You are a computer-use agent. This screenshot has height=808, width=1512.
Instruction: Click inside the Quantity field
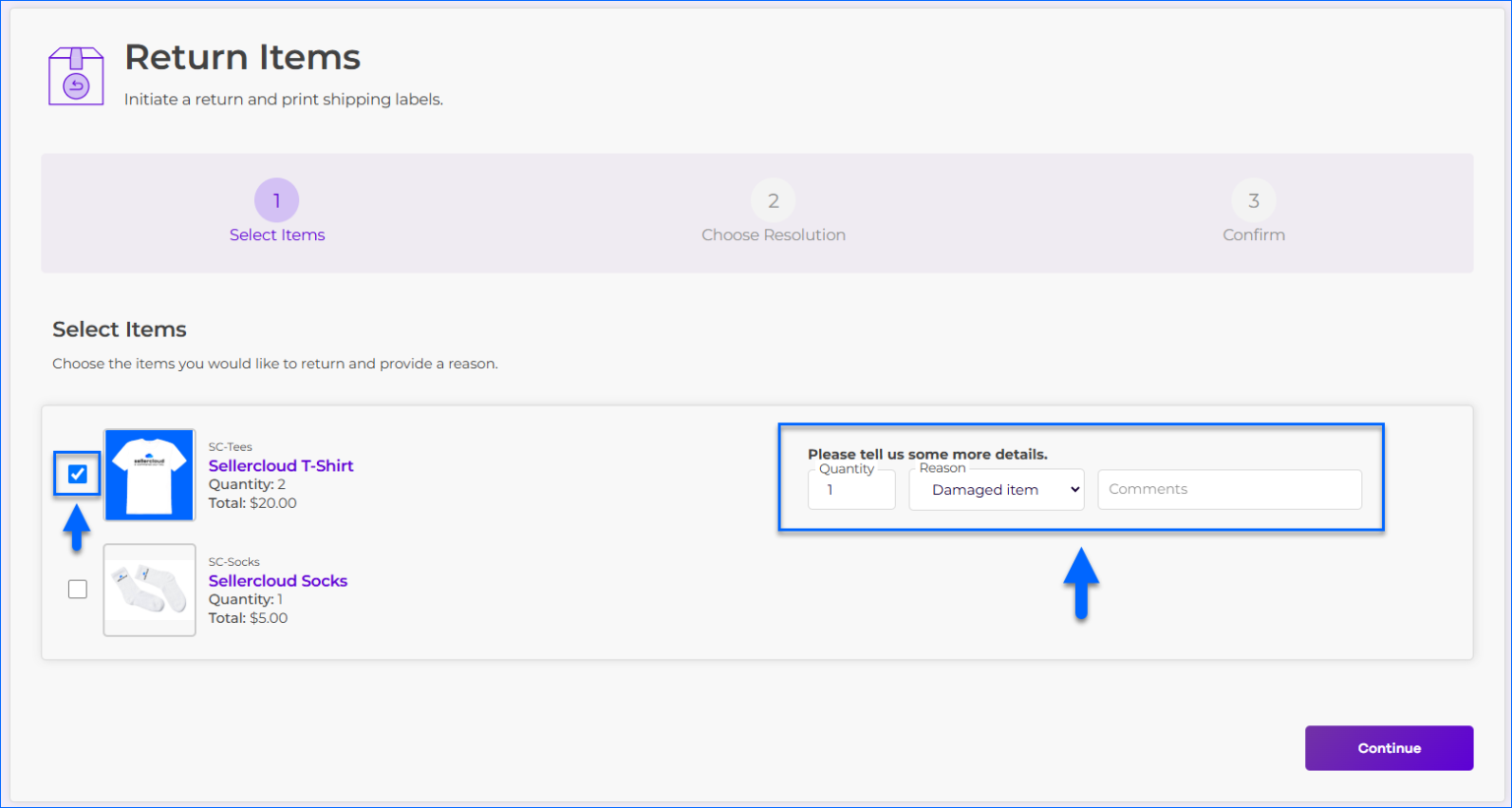point(850,489)
